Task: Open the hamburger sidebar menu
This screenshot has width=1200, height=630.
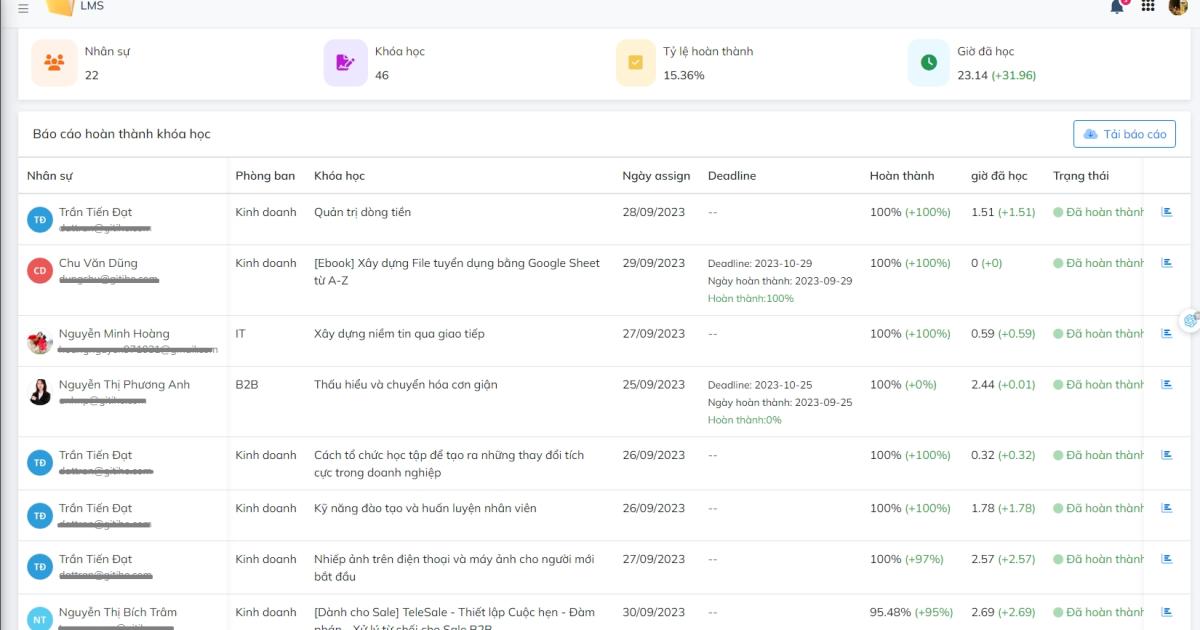Action: pos(23,8)
